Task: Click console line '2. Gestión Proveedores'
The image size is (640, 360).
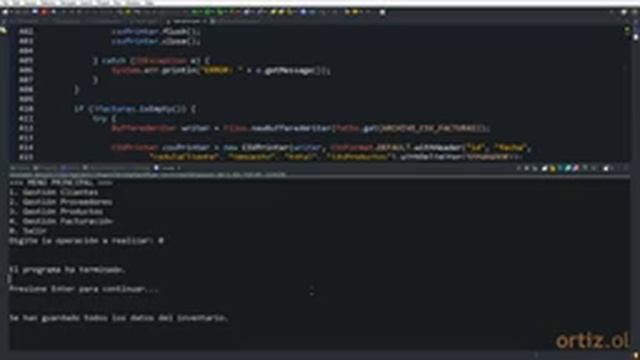Action: [x=60, y=202]
